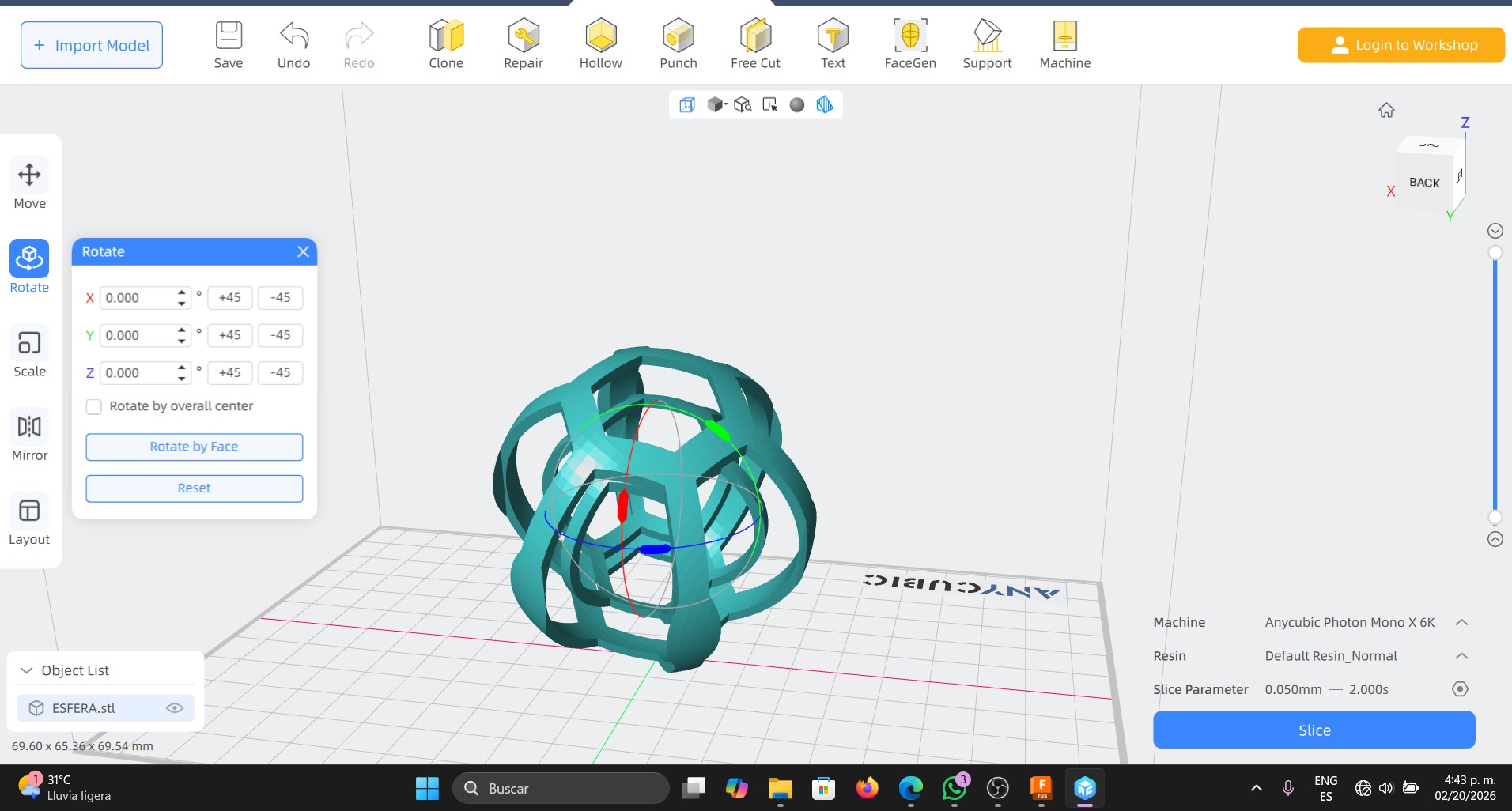This screenshot has height=811, width=1512.
Task: Click the Z rotation spinner arrows
Action: click(182, 373)
